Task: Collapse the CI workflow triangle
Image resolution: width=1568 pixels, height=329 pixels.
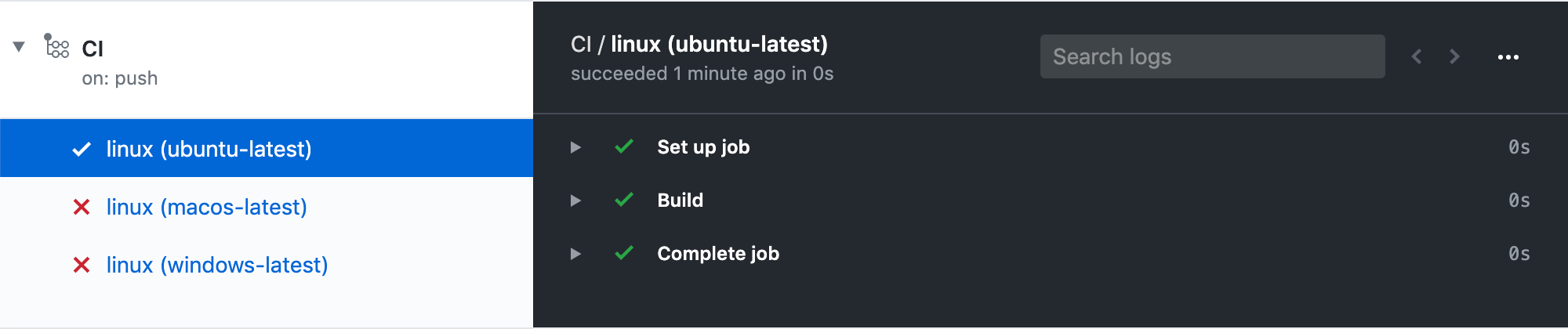Action: click(x=19, y=47)
